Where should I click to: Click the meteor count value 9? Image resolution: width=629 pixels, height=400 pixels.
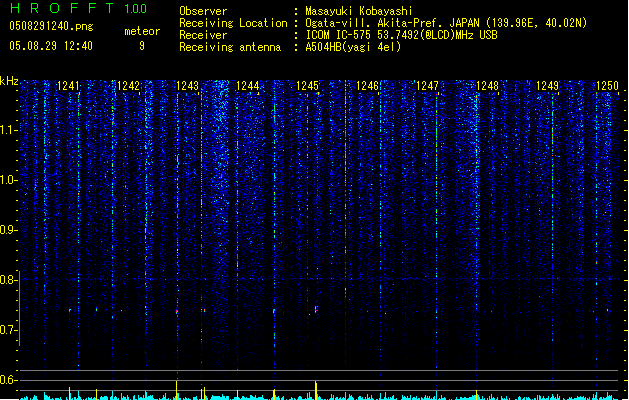click(142, 46)
